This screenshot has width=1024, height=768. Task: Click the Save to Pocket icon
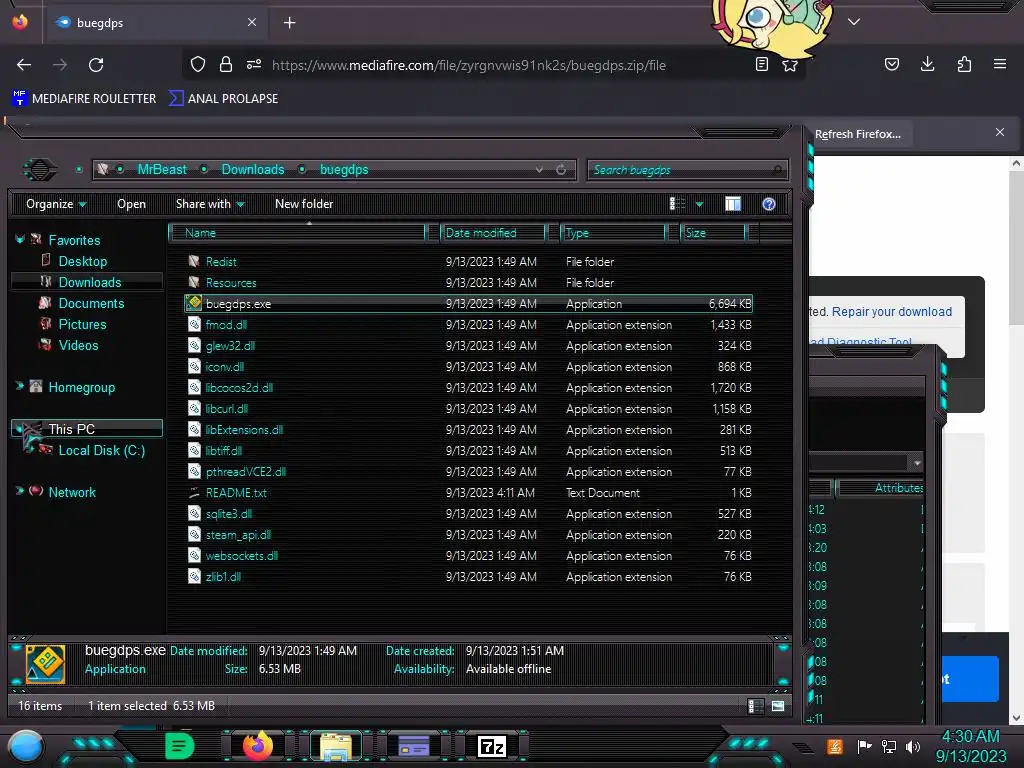click(x=891, y=64)
